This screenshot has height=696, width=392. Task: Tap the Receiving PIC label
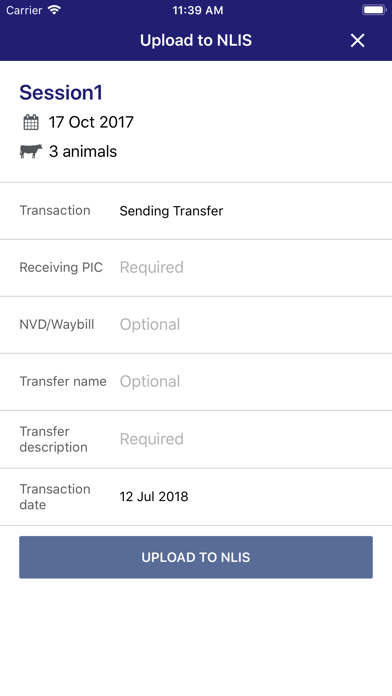(61, 267)
